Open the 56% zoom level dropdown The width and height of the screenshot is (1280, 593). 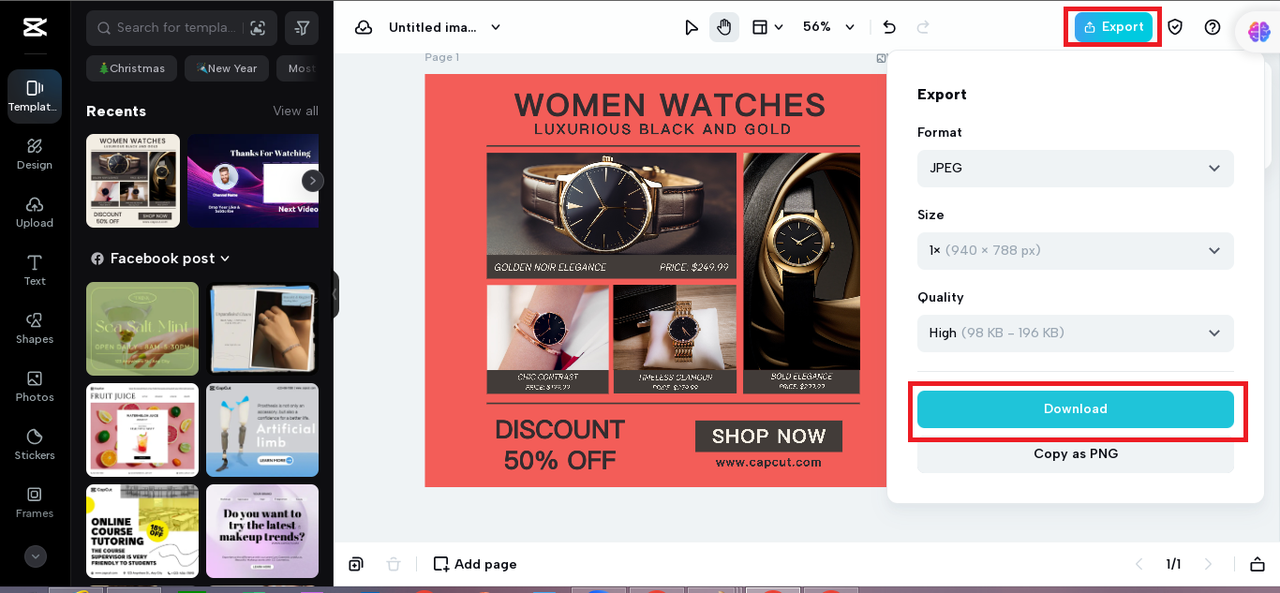tap(829, 27)
